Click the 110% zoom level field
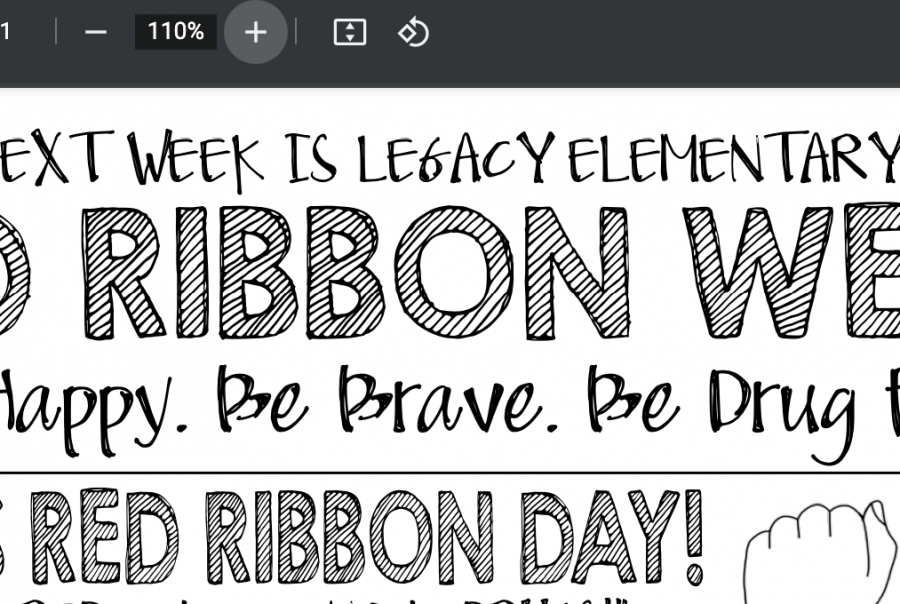The height and width of the screenshot is (604, 900). click(176, 32)
